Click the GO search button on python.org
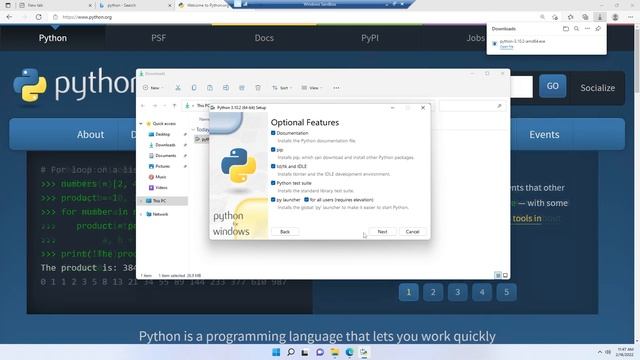Viewport: 640px width, 360px height. [x=553, y=86]
